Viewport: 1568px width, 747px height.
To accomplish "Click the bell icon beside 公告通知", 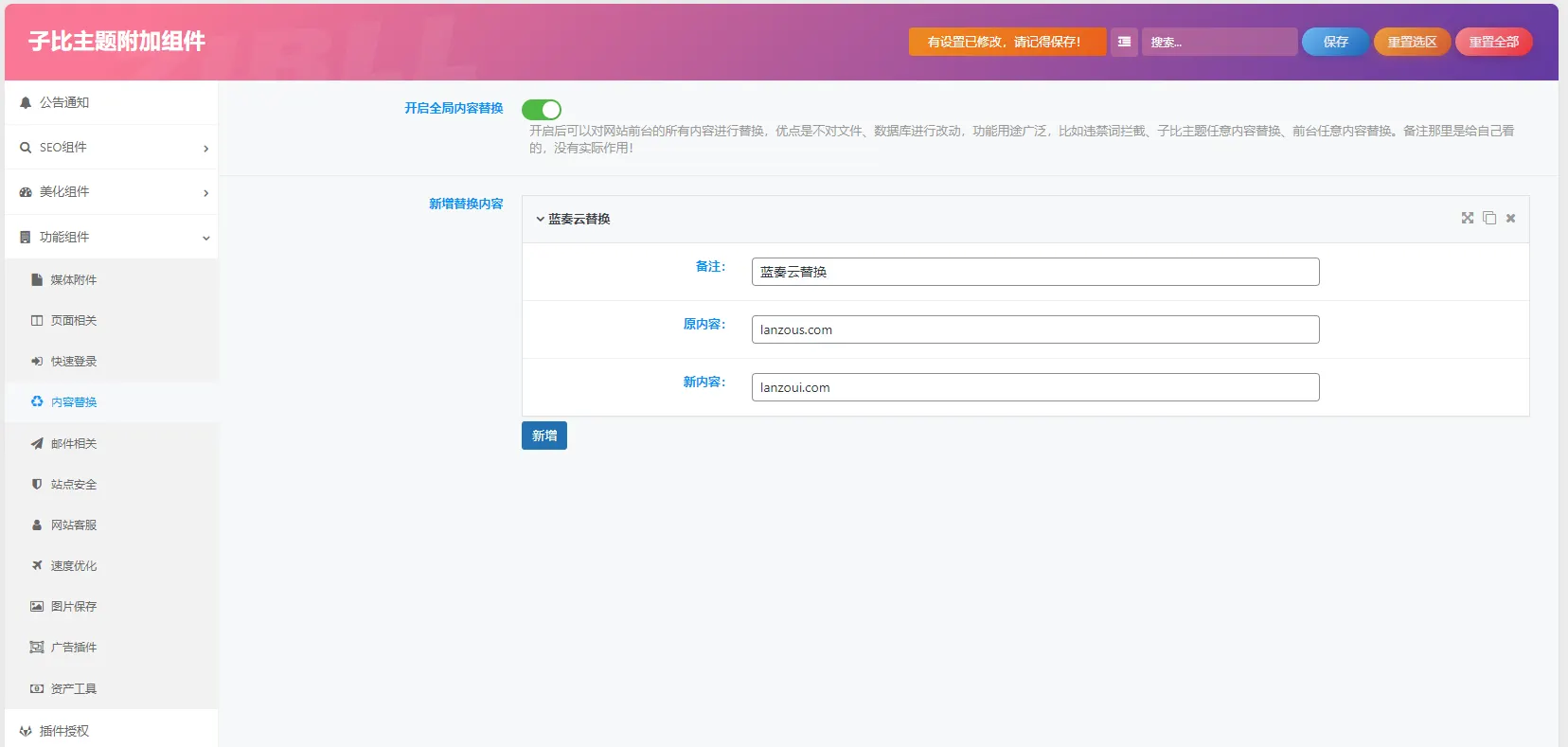I will [26, 102].
